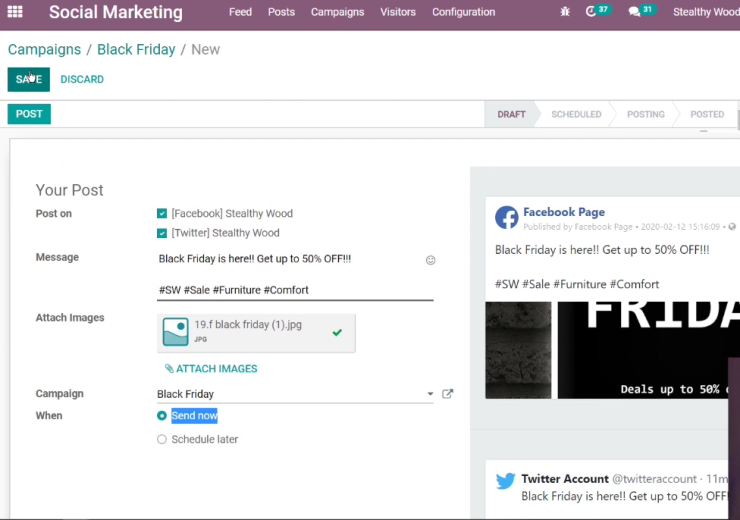Image resolution: width=740 pixels, height=520 pixels.
Task: Click the green checkmark on attached image
Action: pyautogui.click(x=337, y=333)
